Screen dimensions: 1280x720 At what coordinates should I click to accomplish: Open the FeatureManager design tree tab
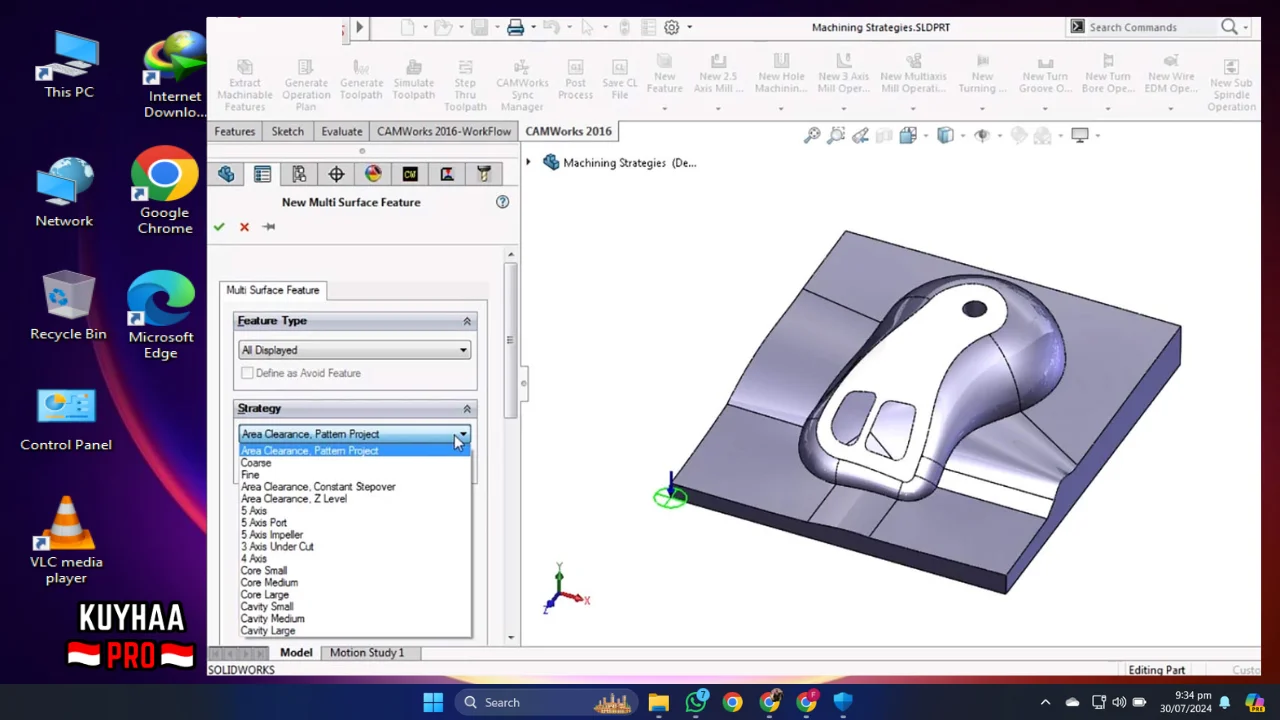click(226, 174)
